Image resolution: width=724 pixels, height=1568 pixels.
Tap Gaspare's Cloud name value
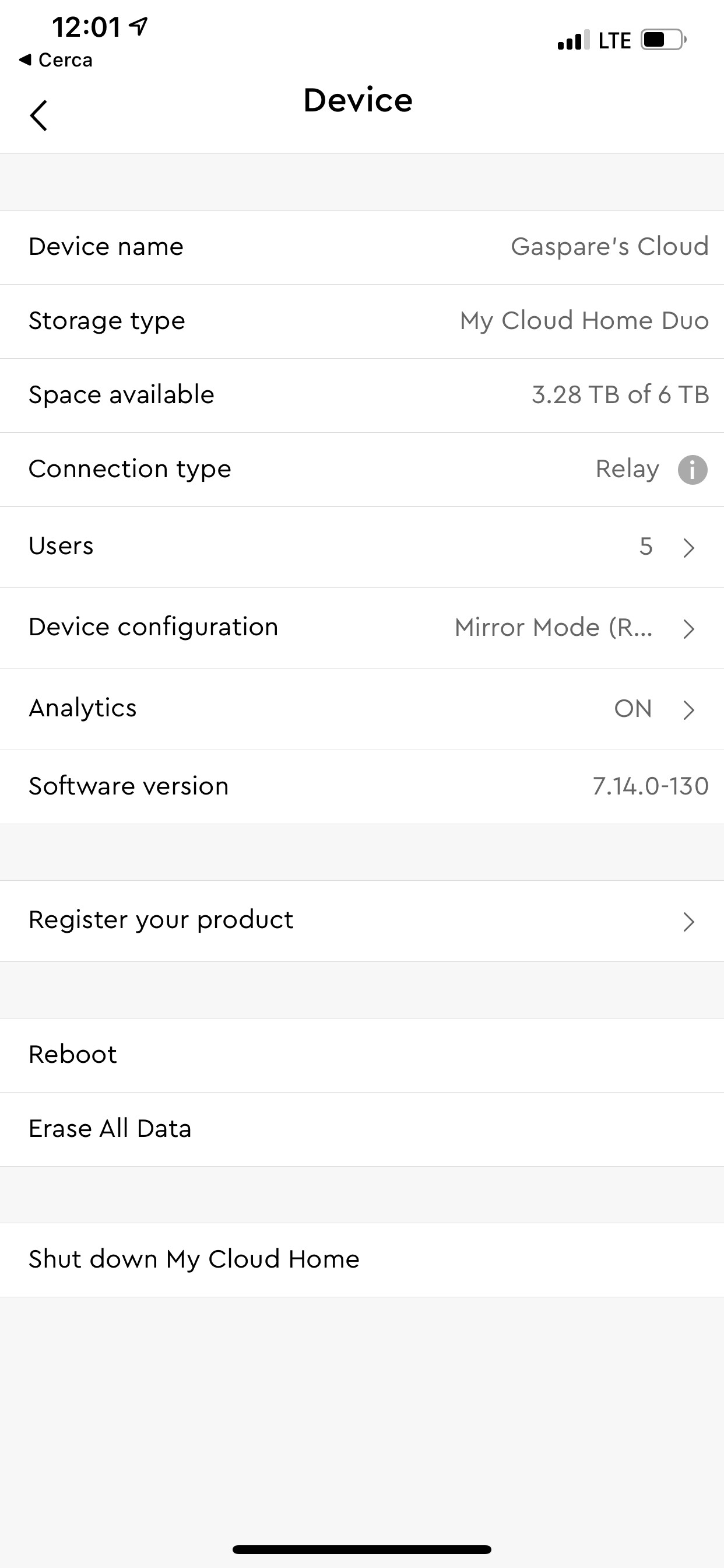tap(610, 247)
